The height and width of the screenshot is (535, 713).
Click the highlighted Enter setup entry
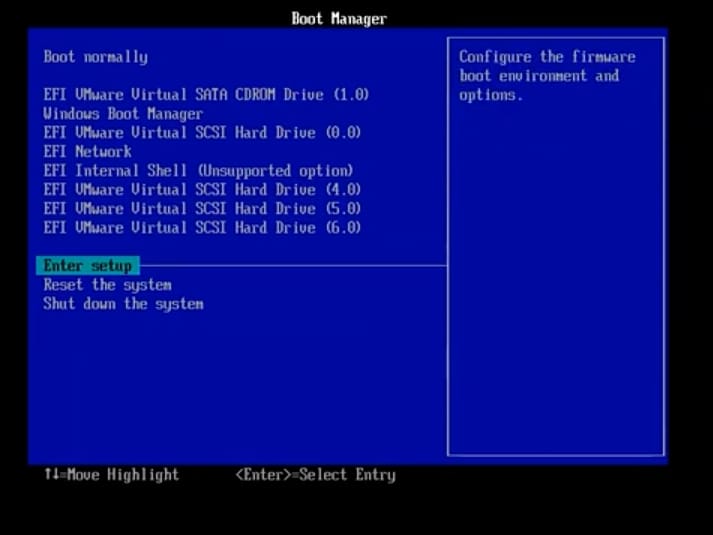click(88, 265)
